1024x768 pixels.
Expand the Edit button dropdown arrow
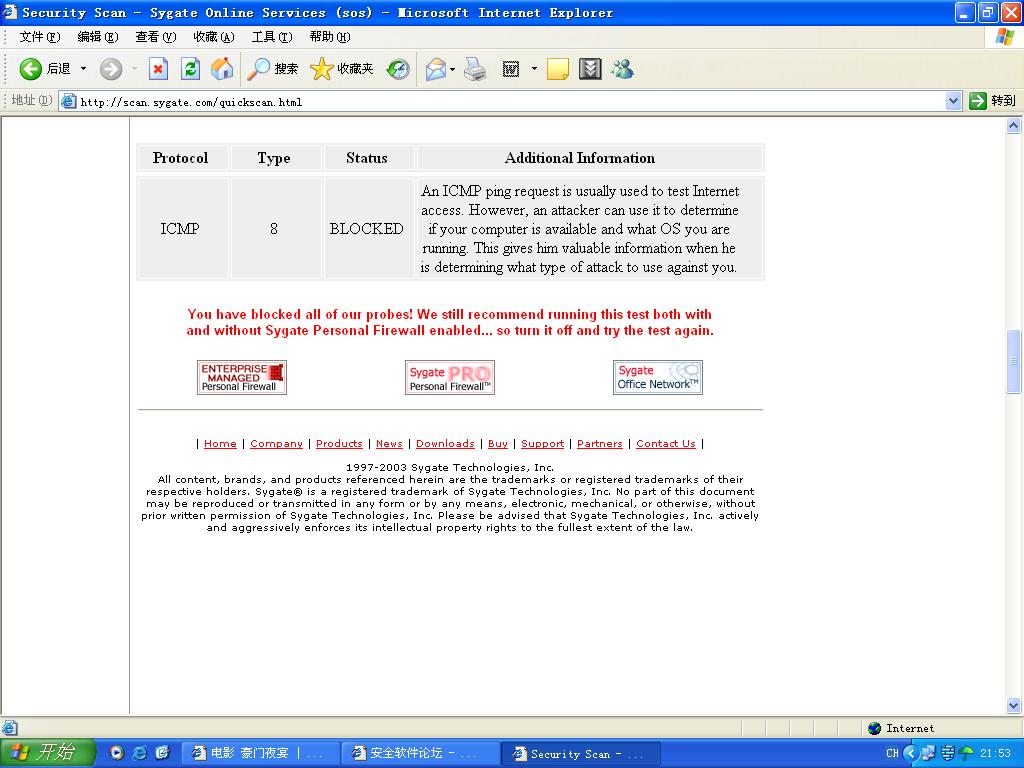tap(534, 69)
